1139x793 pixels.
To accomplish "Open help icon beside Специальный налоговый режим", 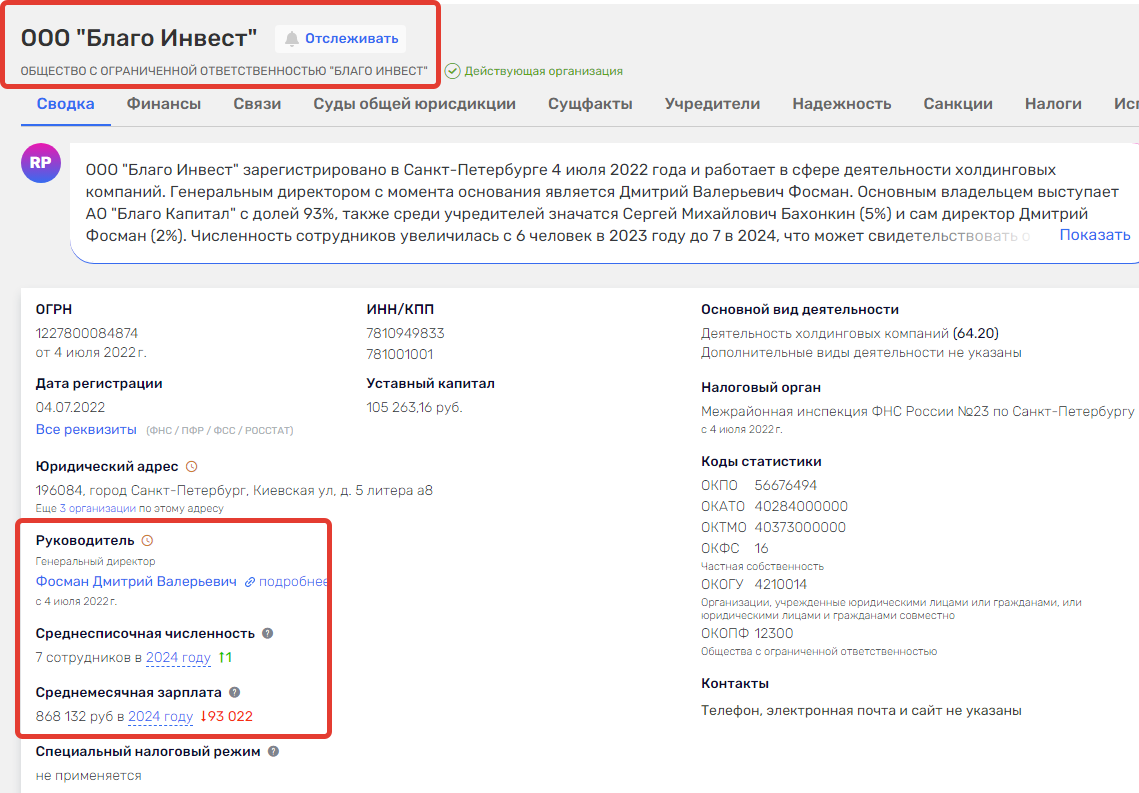I will 273,752.
